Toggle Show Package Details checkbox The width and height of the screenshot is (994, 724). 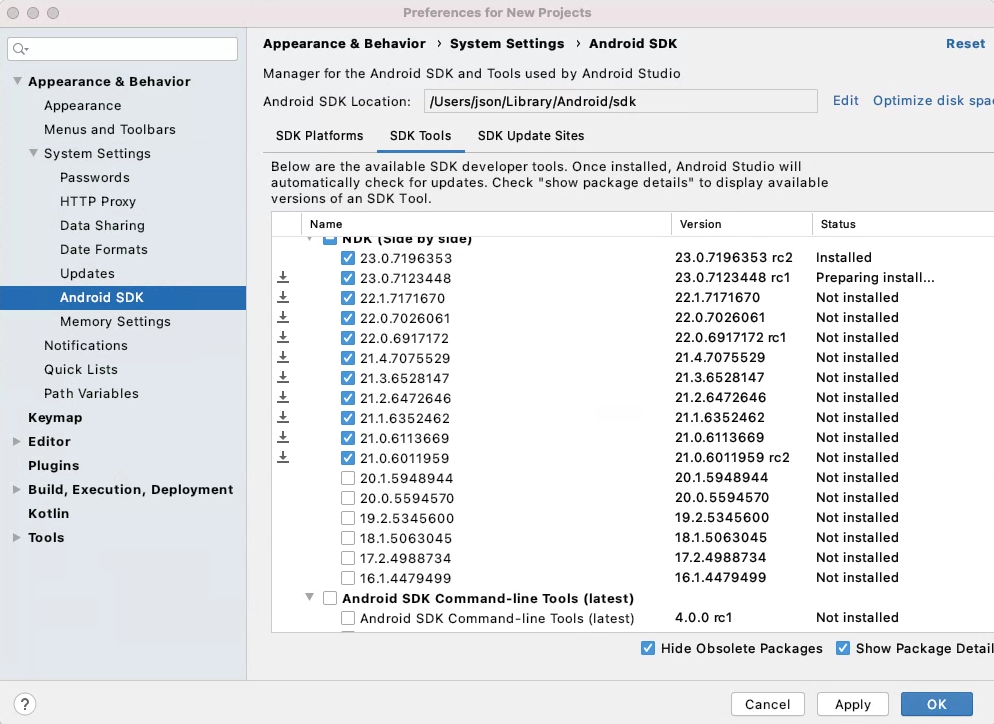[x=842, y=648]
